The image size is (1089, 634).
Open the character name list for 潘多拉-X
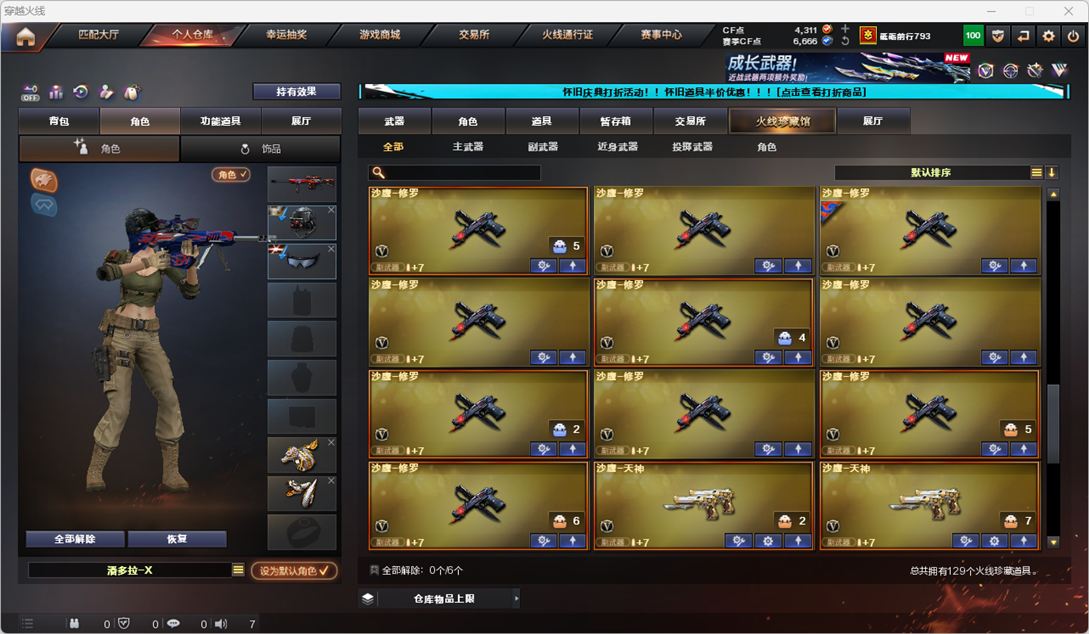(x=238, y=569)
